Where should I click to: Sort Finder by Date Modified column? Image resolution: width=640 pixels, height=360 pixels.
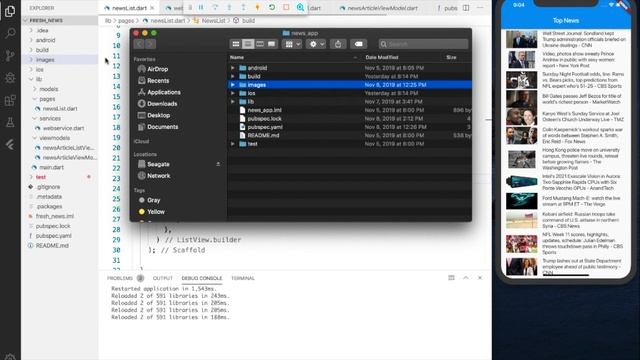[x=382, y=57]
